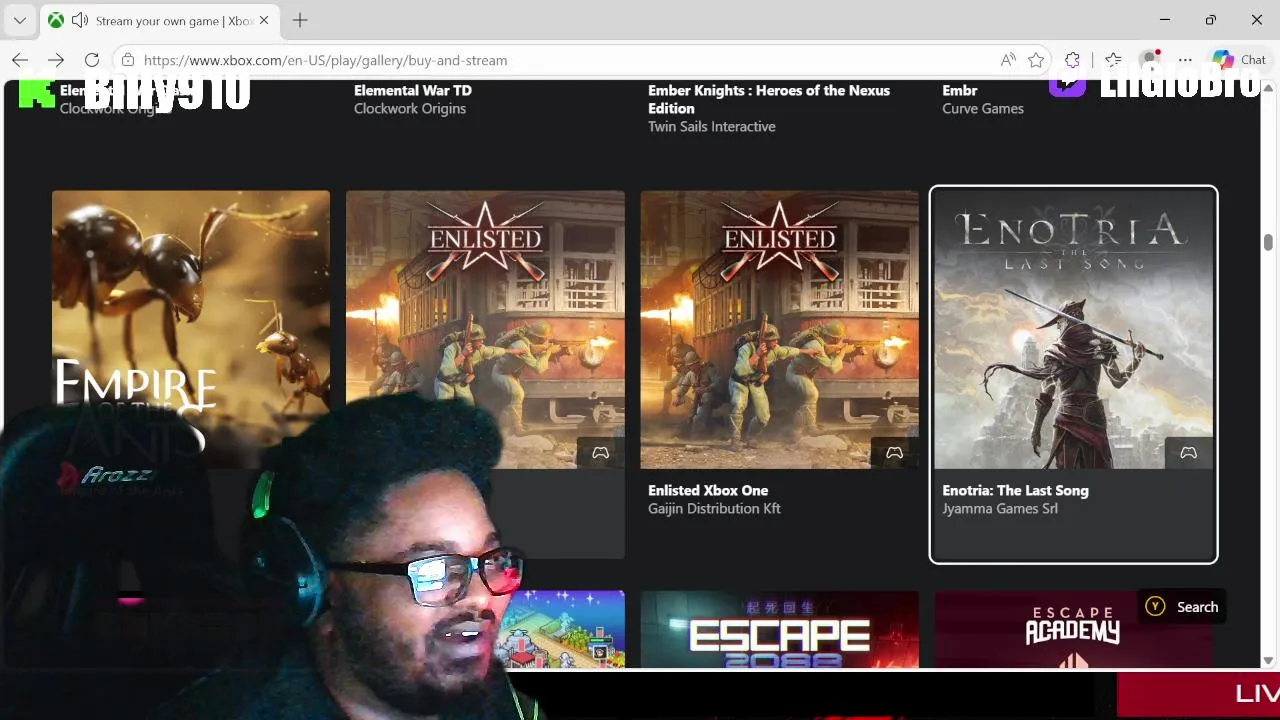Minimize the Edge browser window

pos(1165,20)
